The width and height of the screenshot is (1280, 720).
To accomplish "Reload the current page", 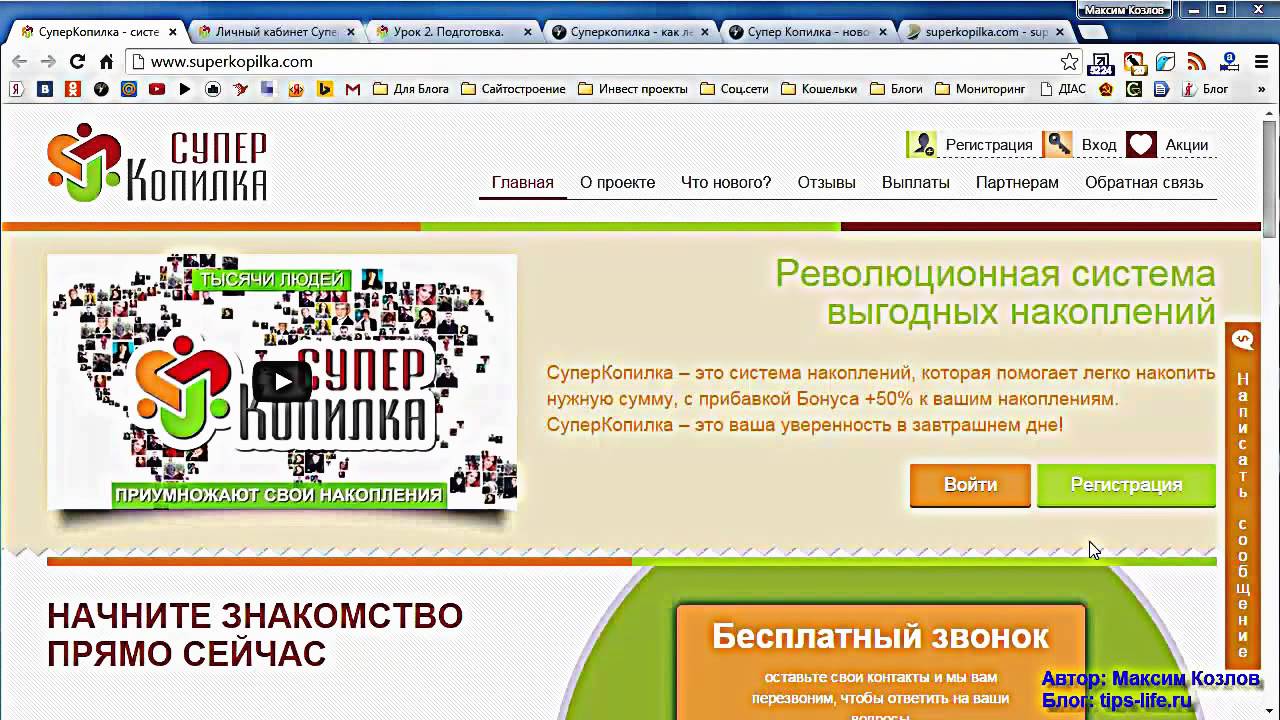I will pos(77,61).
